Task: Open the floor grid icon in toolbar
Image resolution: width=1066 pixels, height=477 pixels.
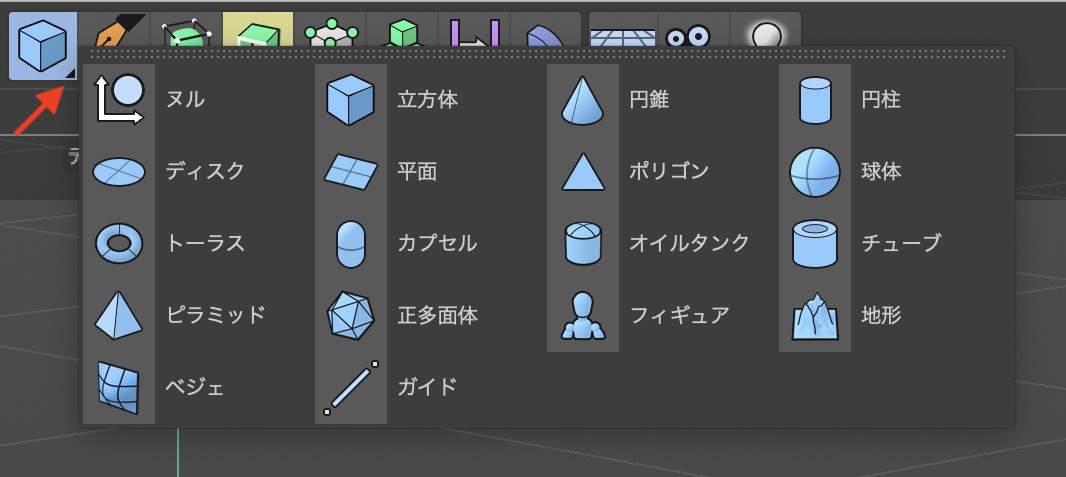Action: [621, 35]
